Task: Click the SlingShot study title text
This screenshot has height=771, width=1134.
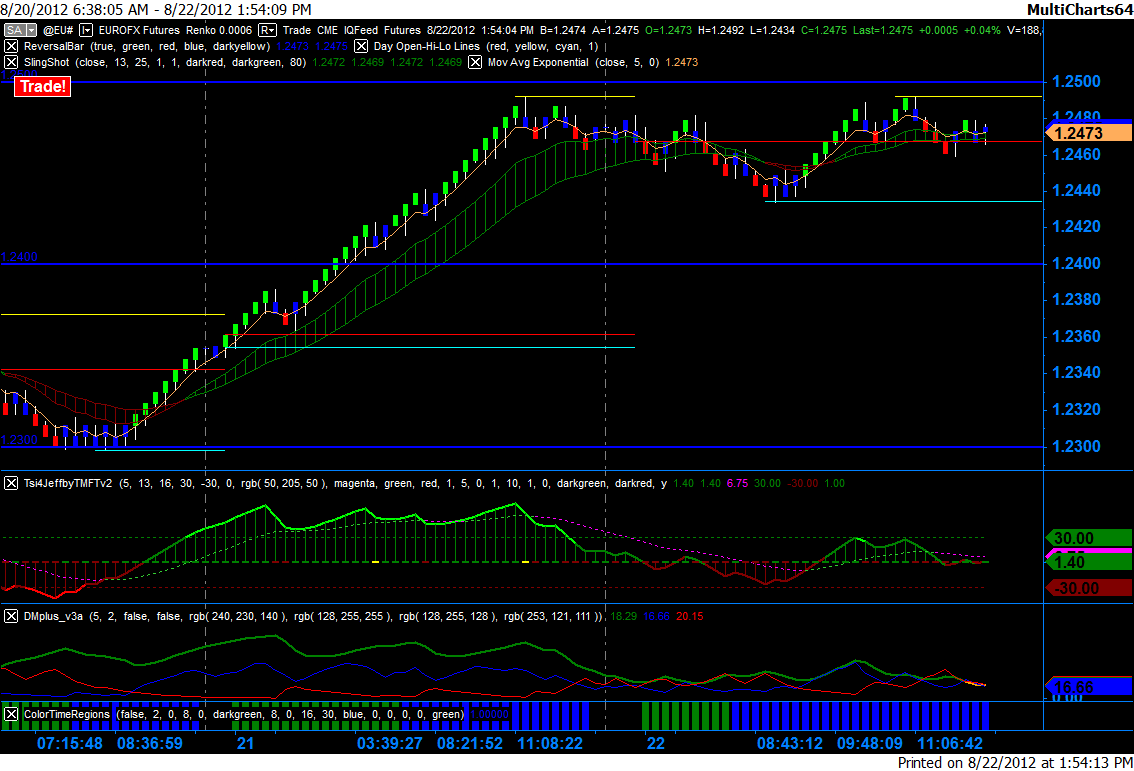Action: 46,62
